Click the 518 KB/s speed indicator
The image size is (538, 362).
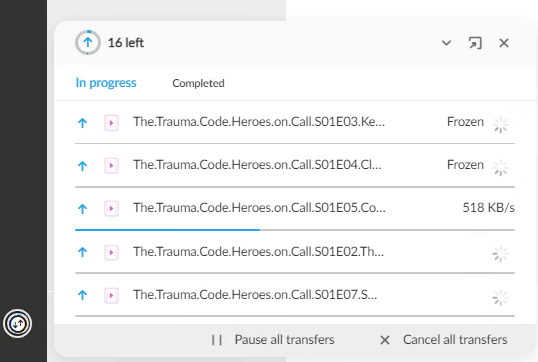489,208
